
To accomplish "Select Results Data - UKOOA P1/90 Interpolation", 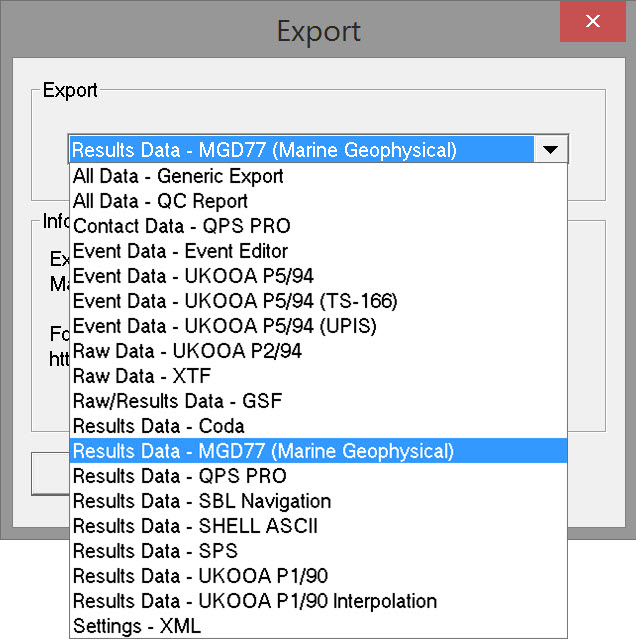I will (255, 601).
